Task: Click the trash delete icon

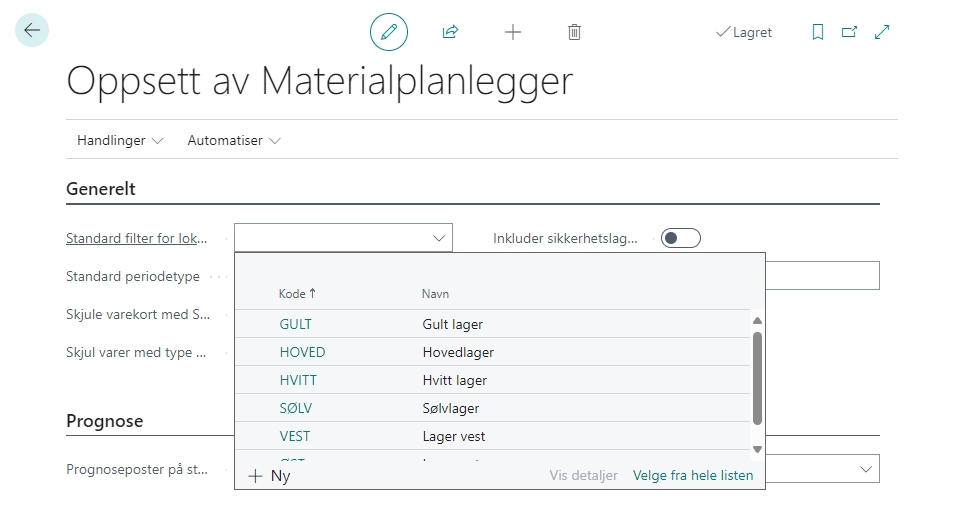Action: pyautogui.click(x=574, y=32)
